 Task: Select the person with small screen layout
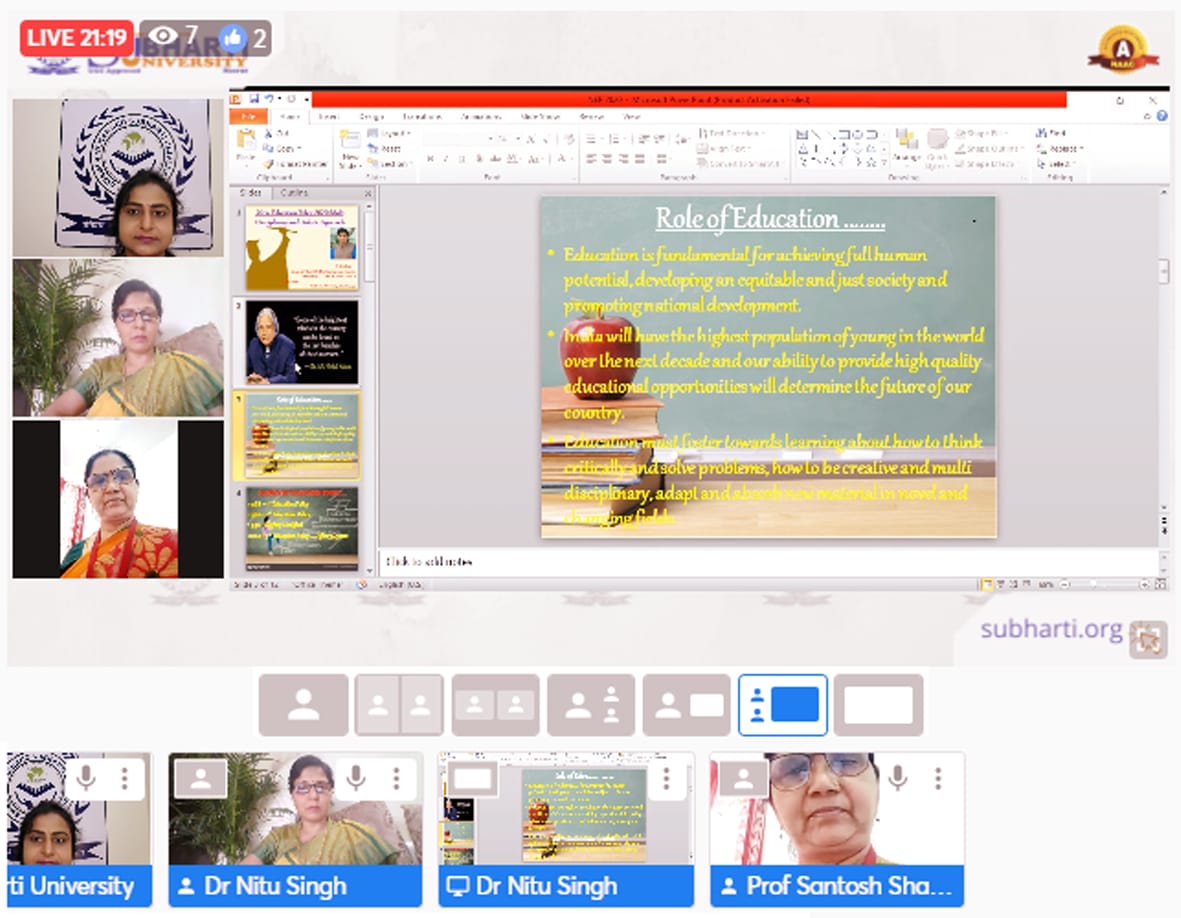(x=687, y=705)
